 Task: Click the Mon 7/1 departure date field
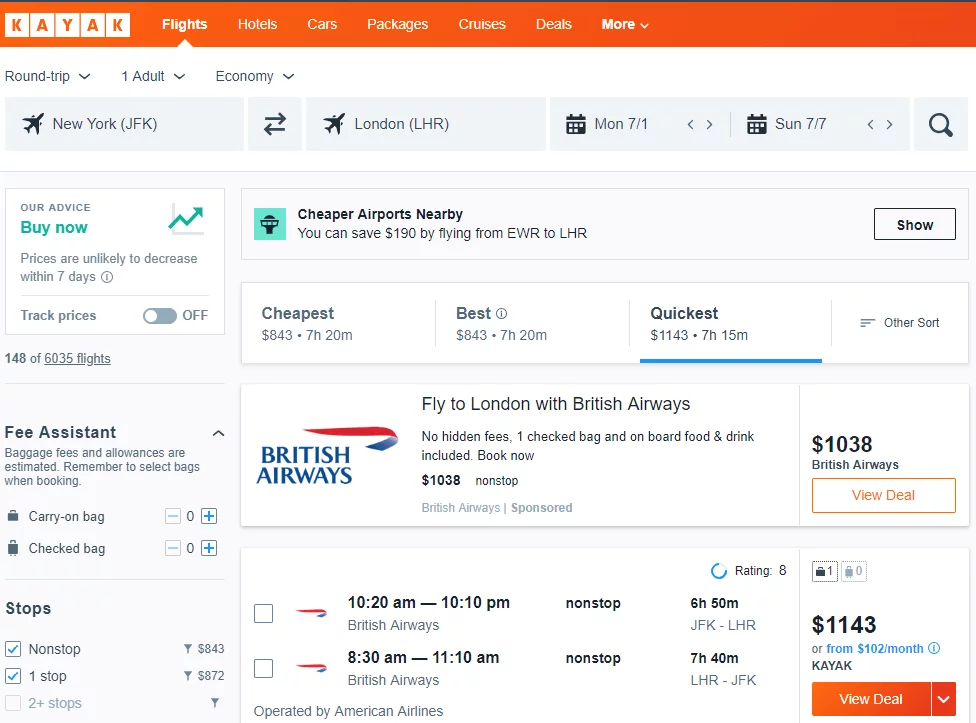coord(621,124)
